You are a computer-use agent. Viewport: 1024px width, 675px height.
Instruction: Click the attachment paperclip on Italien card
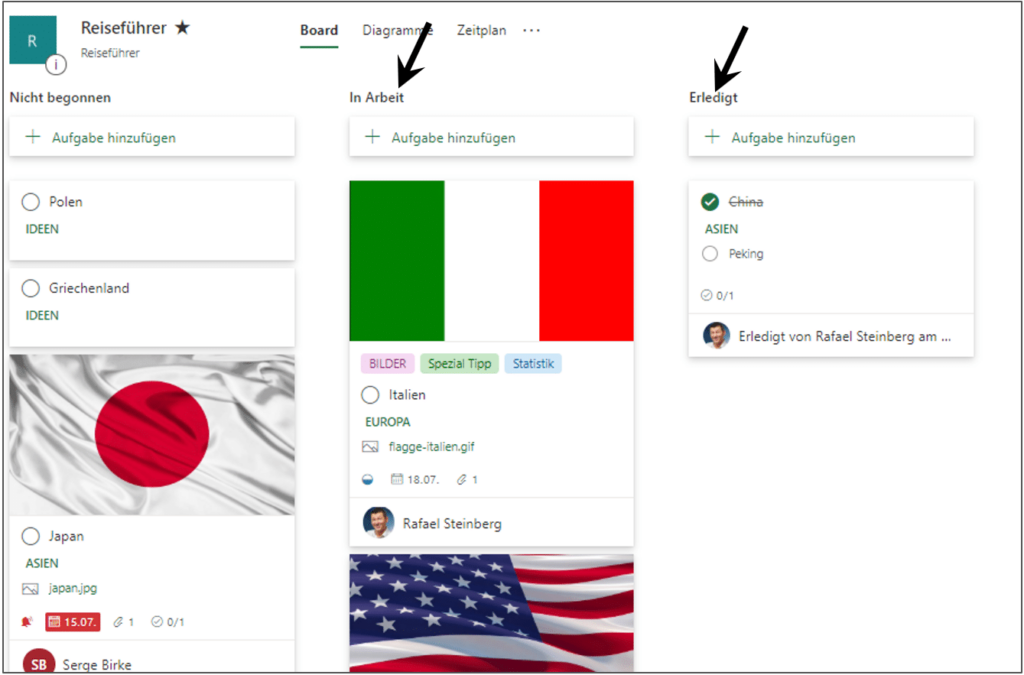pos(462,480)
